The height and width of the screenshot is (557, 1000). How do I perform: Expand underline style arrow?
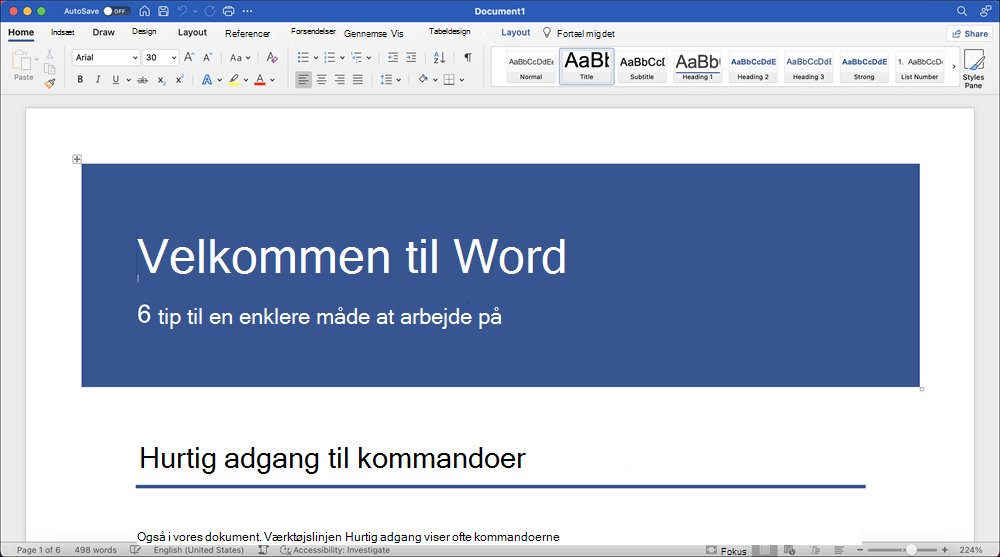tap(128, 80)
